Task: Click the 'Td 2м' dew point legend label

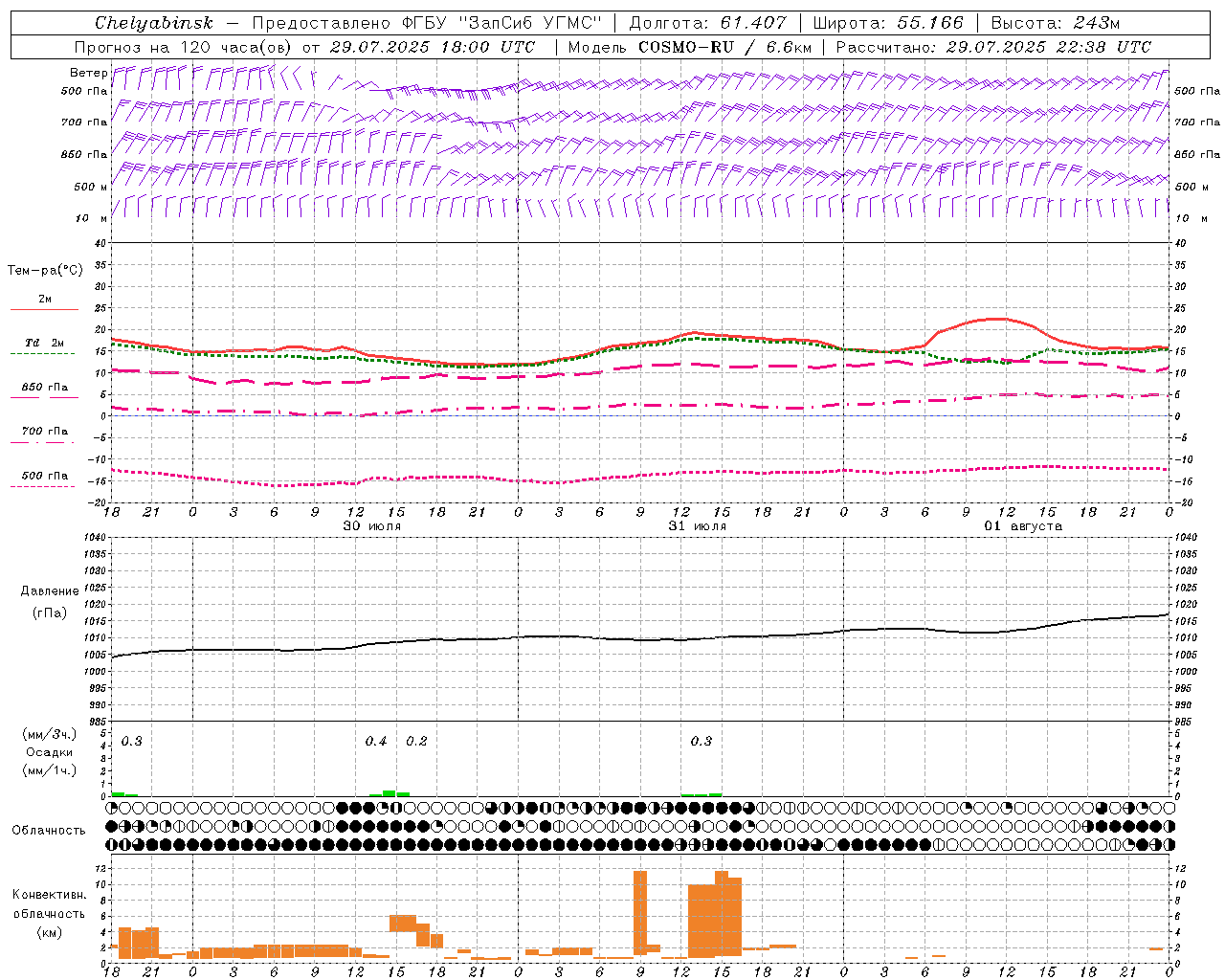Action: [45, 343]
